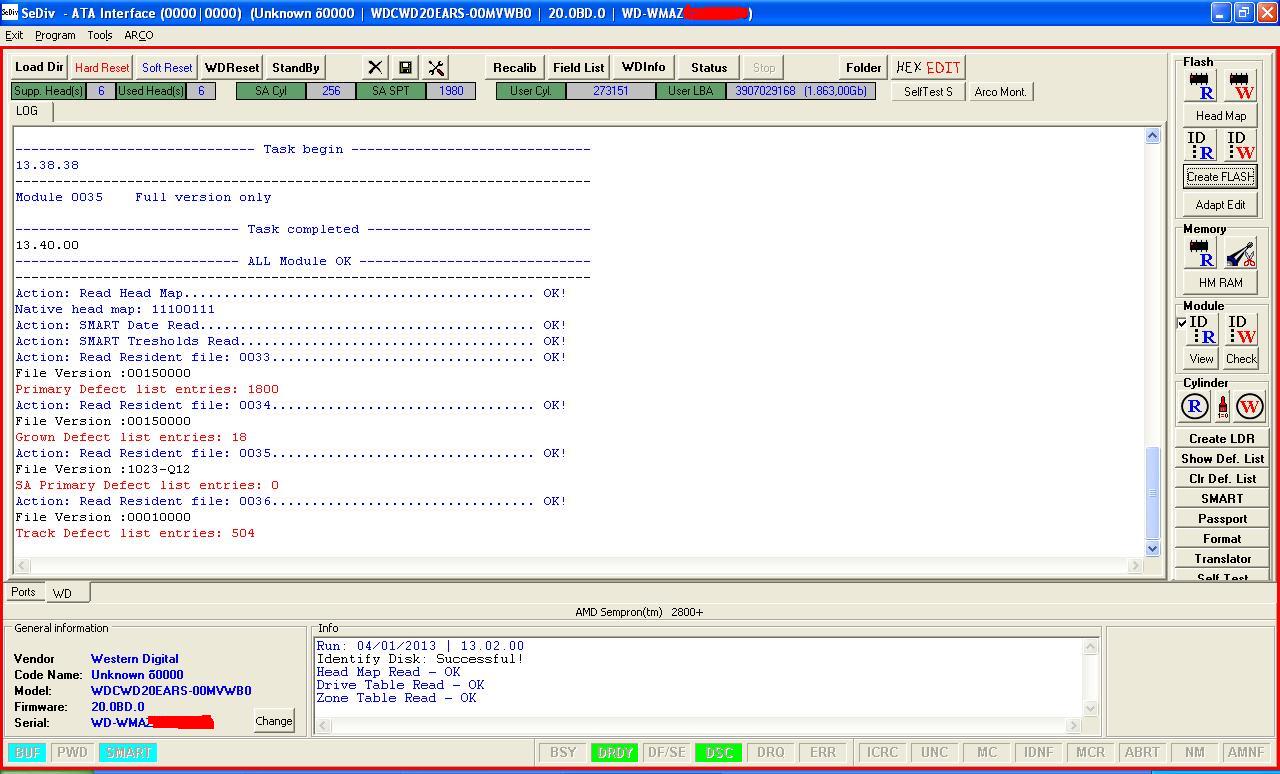Viewport: 1280px width, 774px height.
Task: Click the Folder button
Action: [x=863, y=67]
